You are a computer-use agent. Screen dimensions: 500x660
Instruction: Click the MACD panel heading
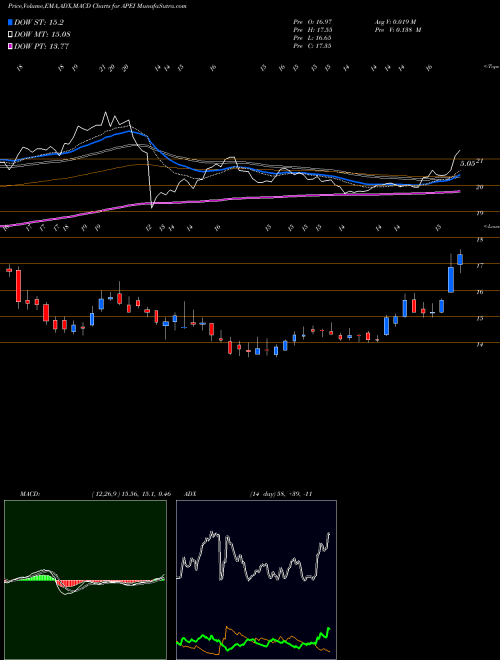pos(29,494)
